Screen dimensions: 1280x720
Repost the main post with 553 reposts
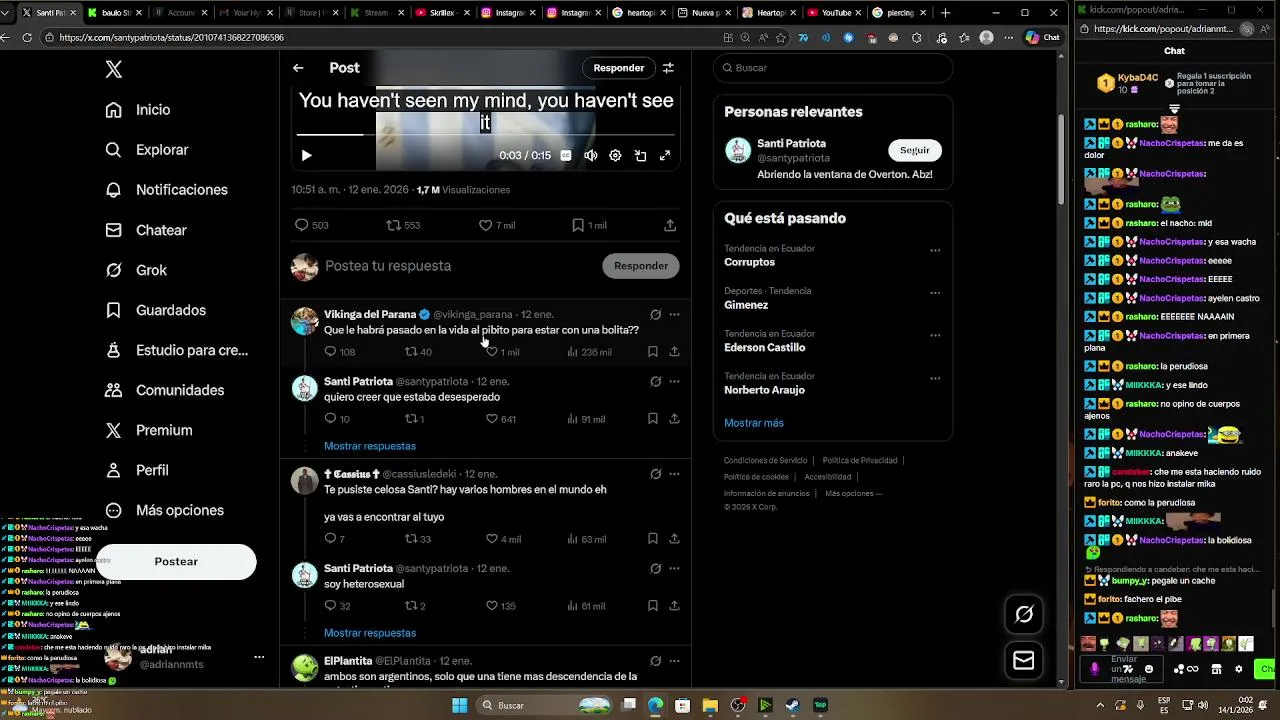[x=403, y=225]
